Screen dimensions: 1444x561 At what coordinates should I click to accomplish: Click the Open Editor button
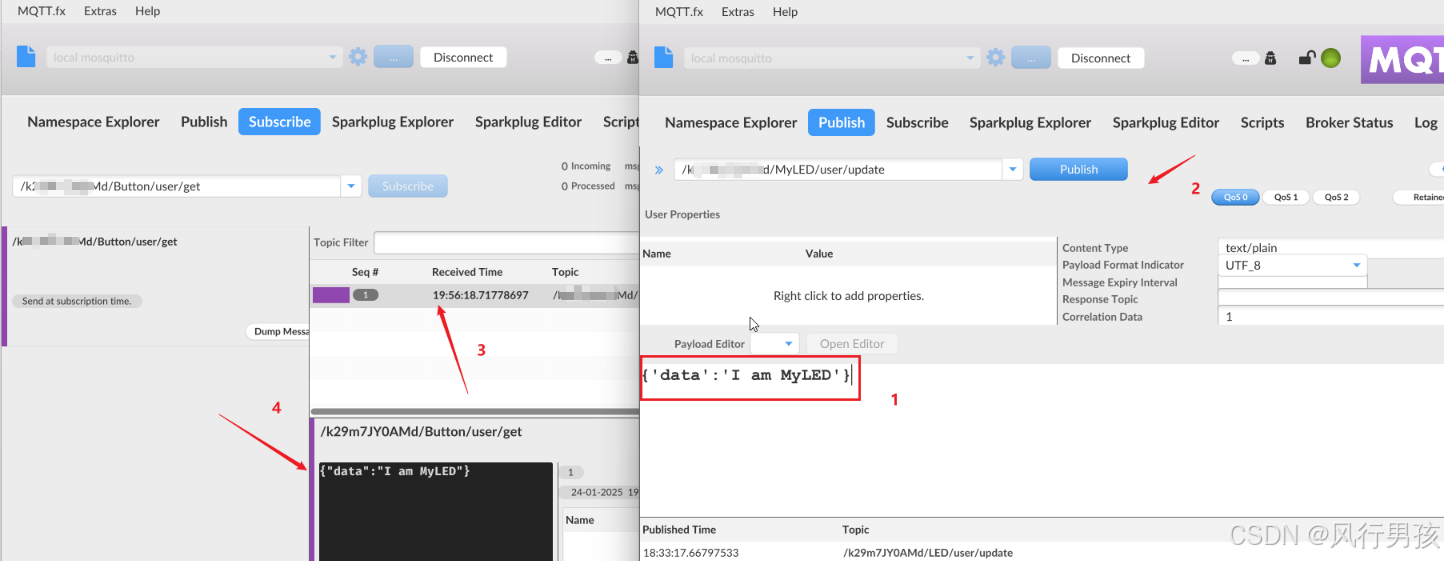(852, 343)
